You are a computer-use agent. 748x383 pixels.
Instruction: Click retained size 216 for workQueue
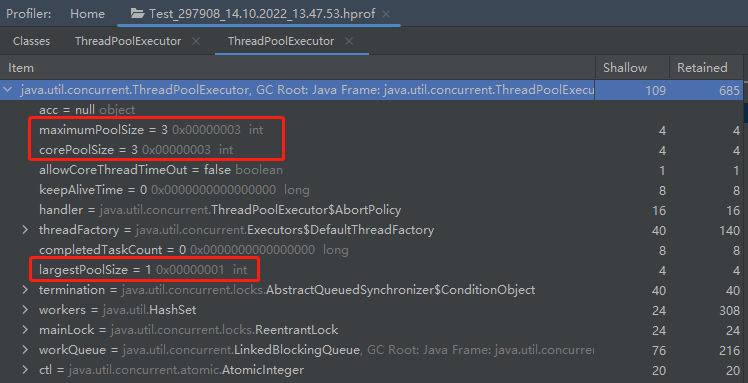pos(729,351)
